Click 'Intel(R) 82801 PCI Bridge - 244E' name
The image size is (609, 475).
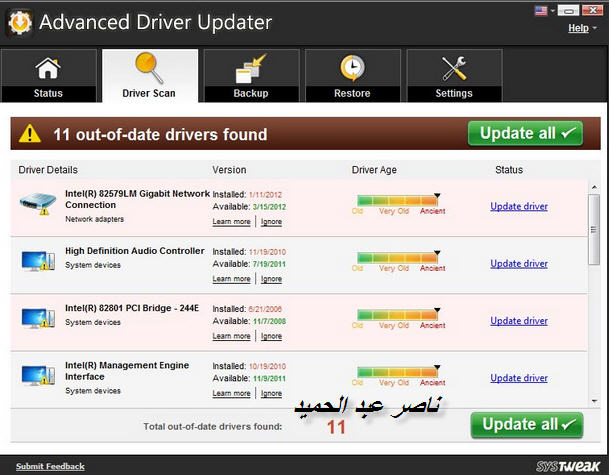click(132, 308)
